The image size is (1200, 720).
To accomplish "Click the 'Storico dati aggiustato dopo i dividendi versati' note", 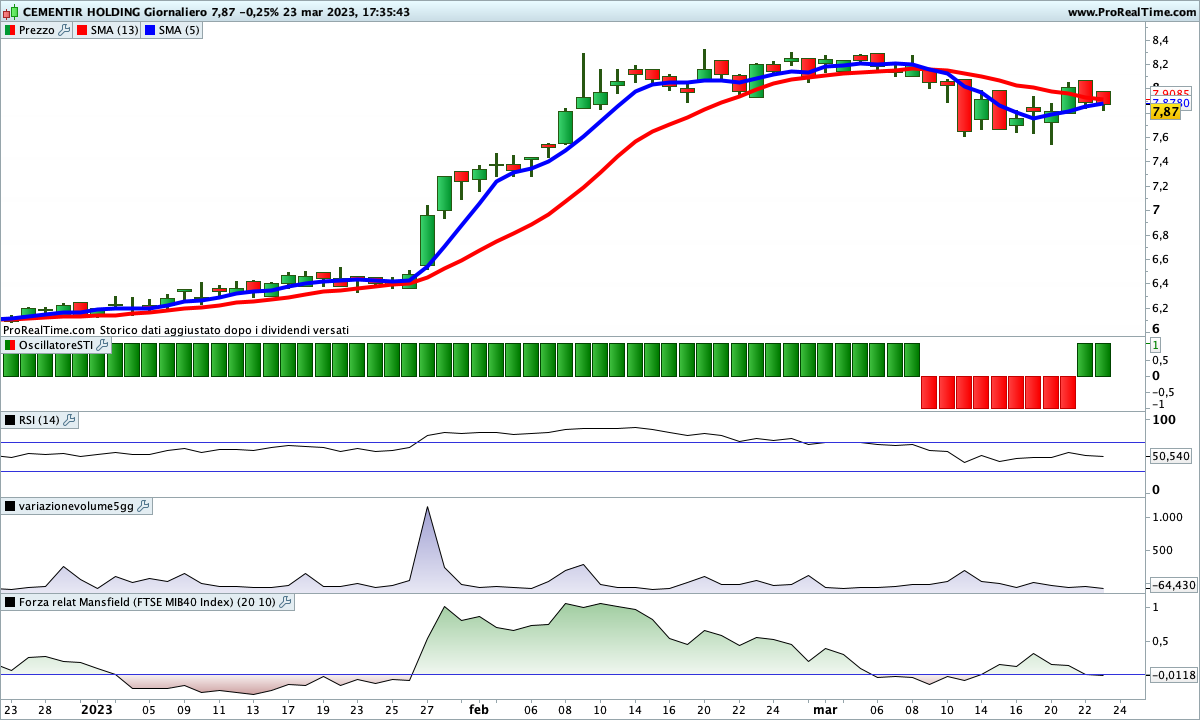I will coord(225,329).
